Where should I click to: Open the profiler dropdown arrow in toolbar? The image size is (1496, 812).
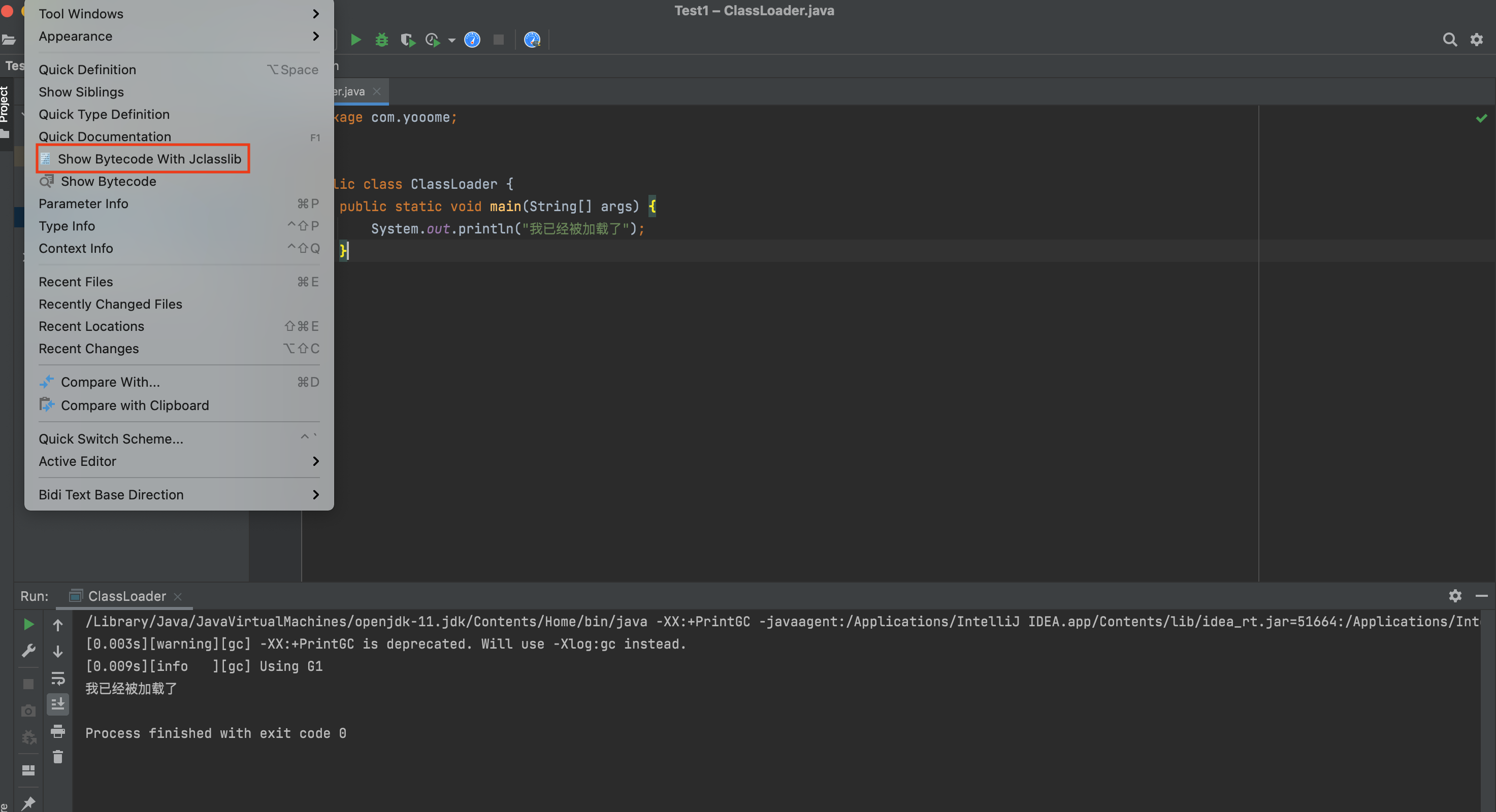point(452,40)
